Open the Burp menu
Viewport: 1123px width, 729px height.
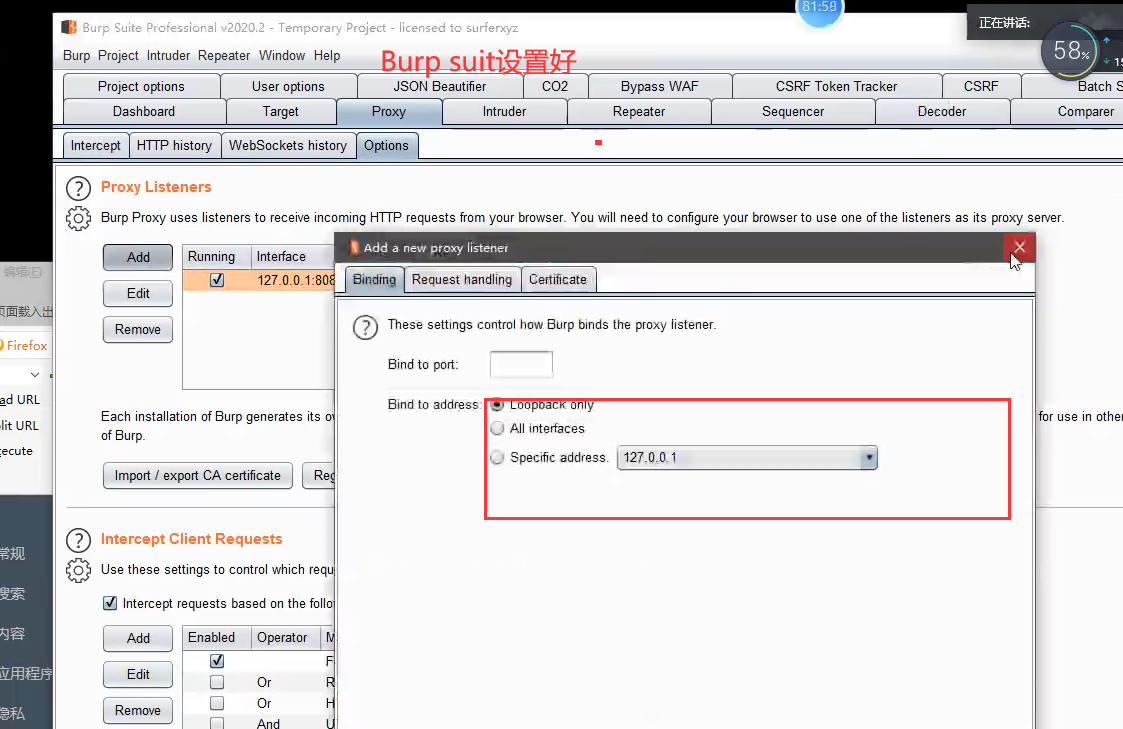tap(77, 55)
